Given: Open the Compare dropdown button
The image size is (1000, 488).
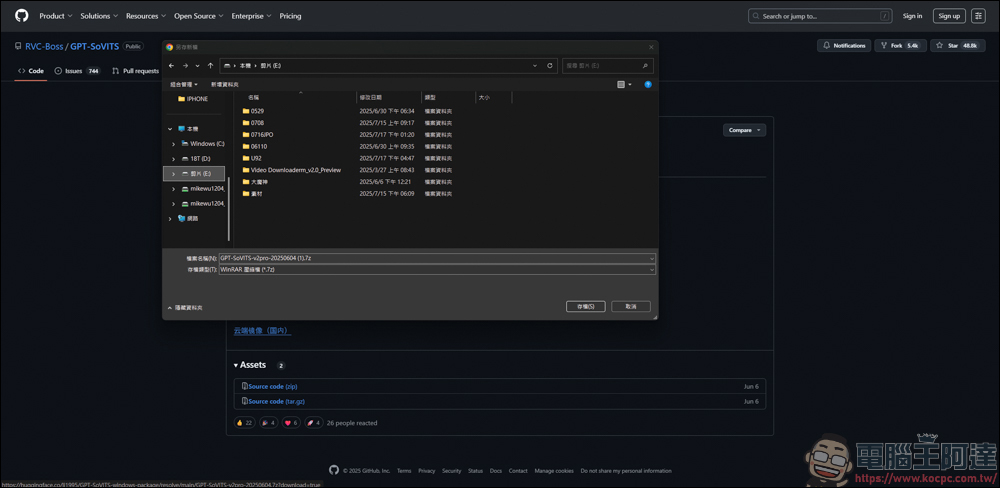Looking at the screenshot, I should click(x=744, y=130).
